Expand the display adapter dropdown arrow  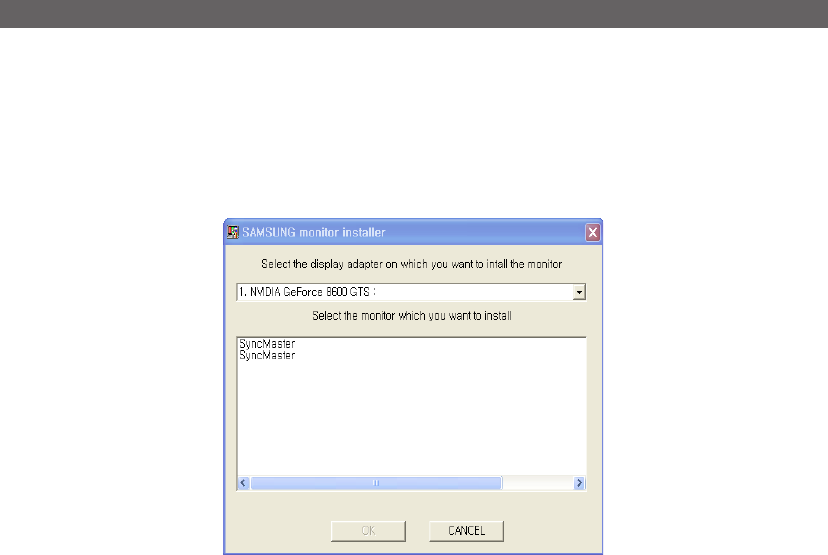click(579, 292)
